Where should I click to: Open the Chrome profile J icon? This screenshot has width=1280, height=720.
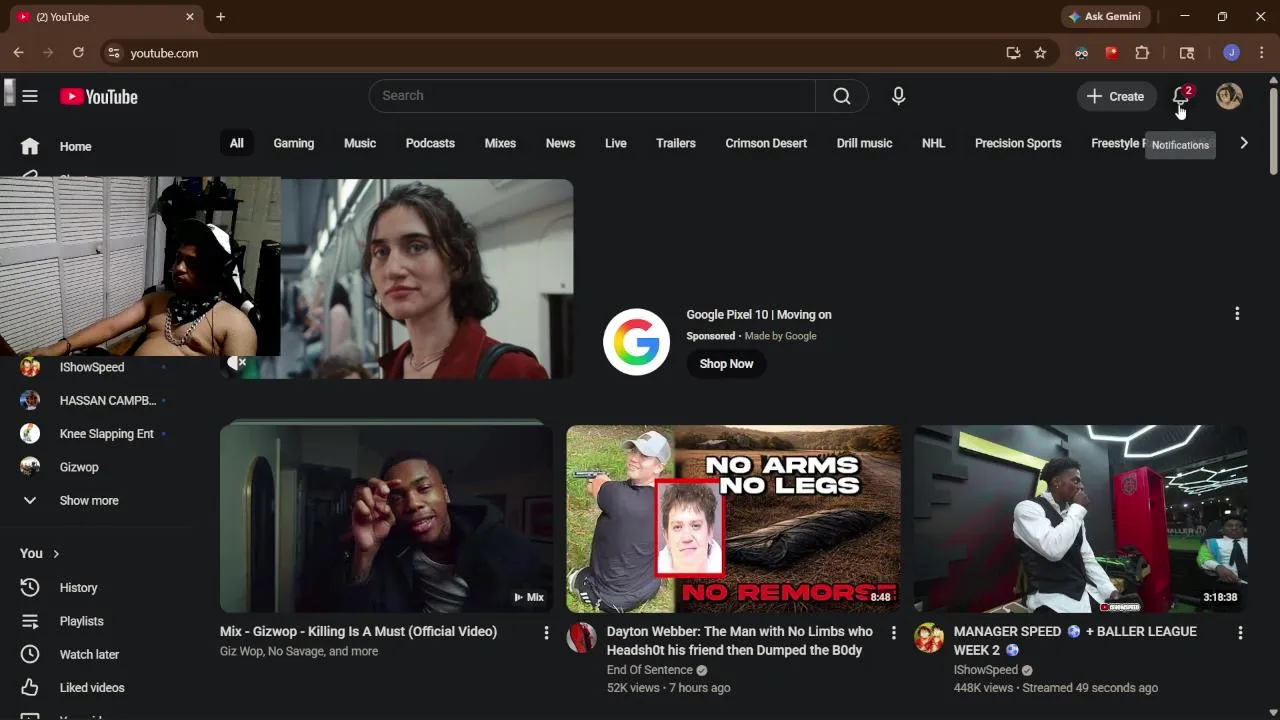click(x=1231, y=53)
